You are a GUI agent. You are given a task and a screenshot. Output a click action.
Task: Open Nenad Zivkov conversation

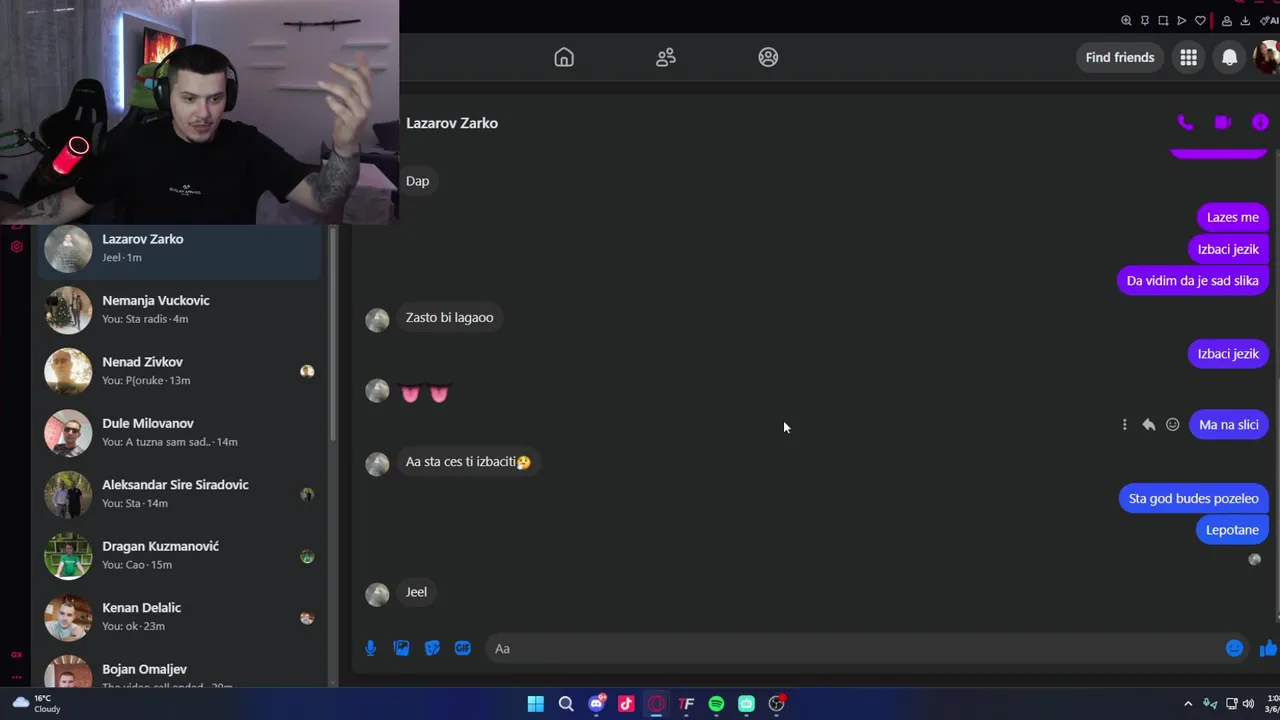(x=180, y=371)
